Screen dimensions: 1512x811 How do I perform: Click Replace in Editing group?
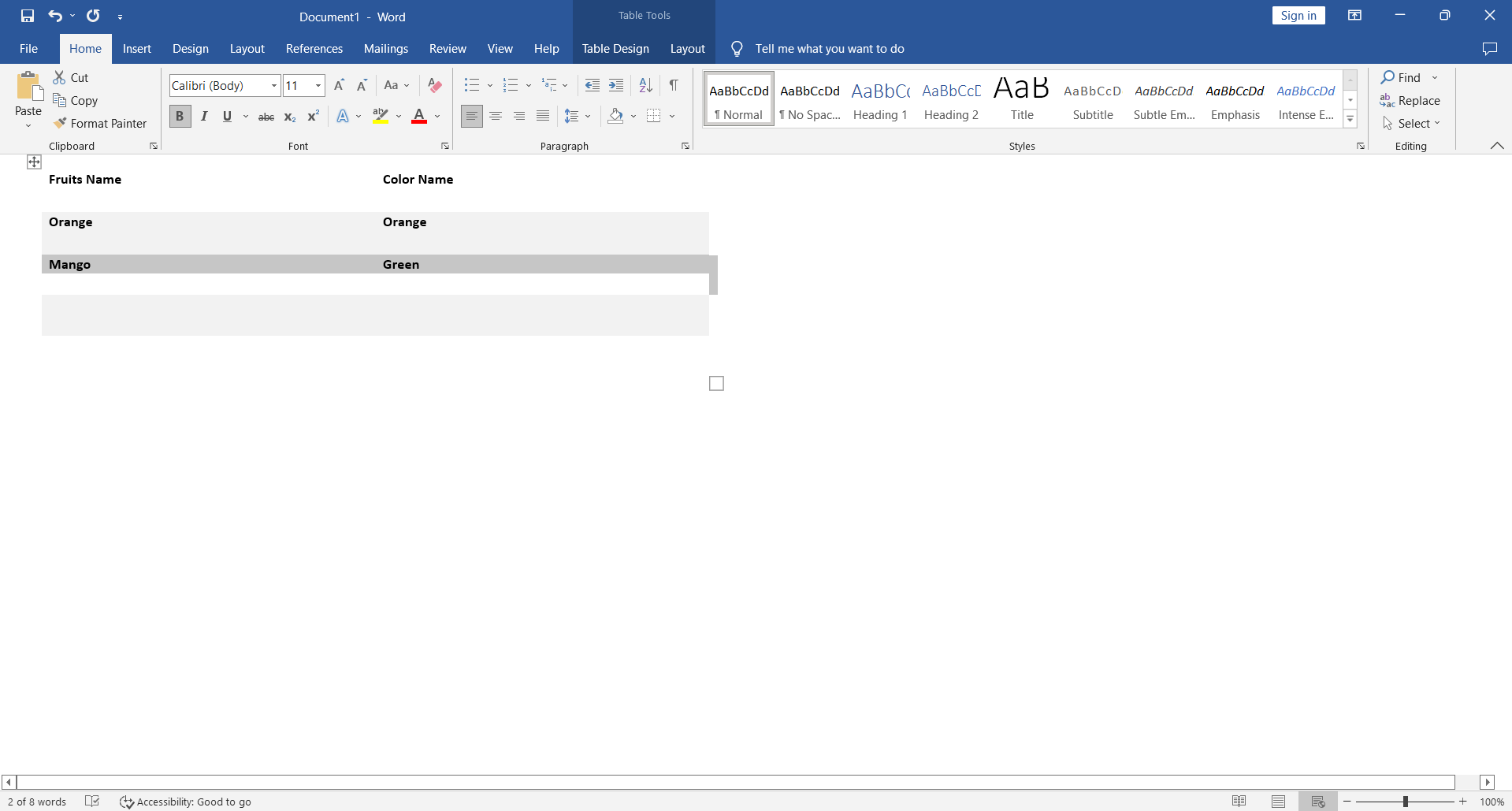tap(1410, 101)
